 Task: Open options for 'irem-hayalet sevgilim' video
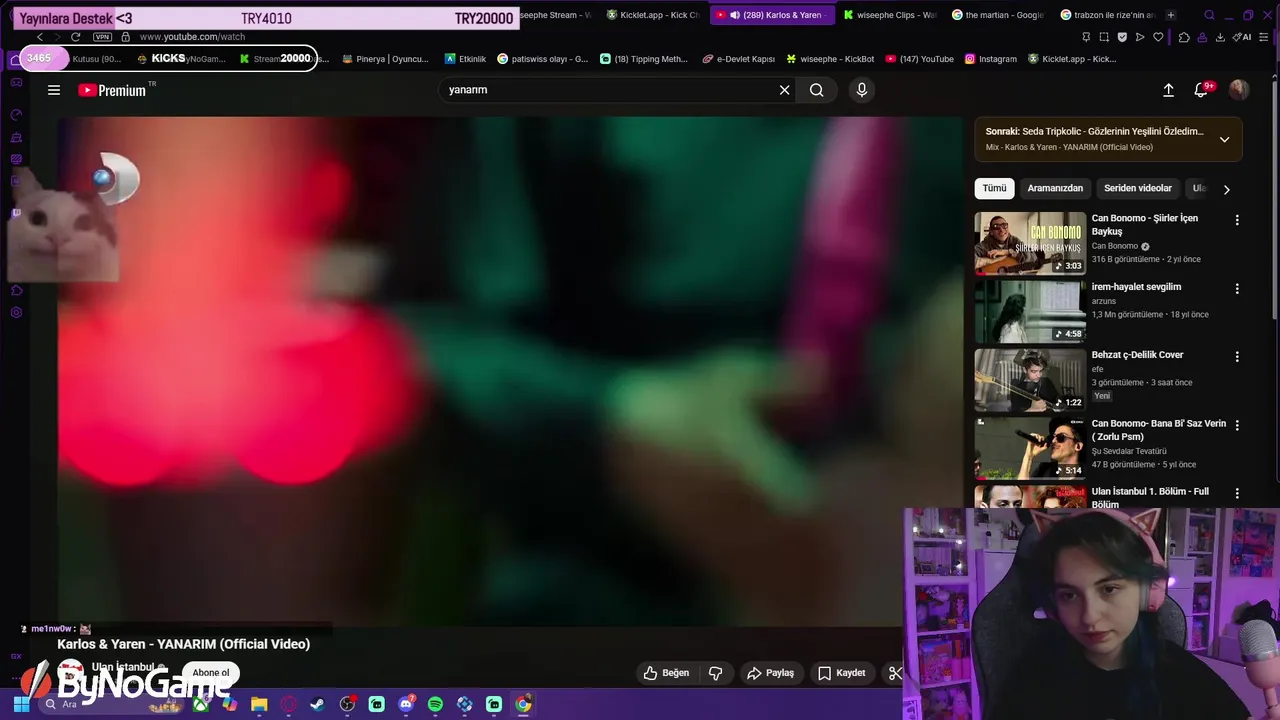(1237, 289)
